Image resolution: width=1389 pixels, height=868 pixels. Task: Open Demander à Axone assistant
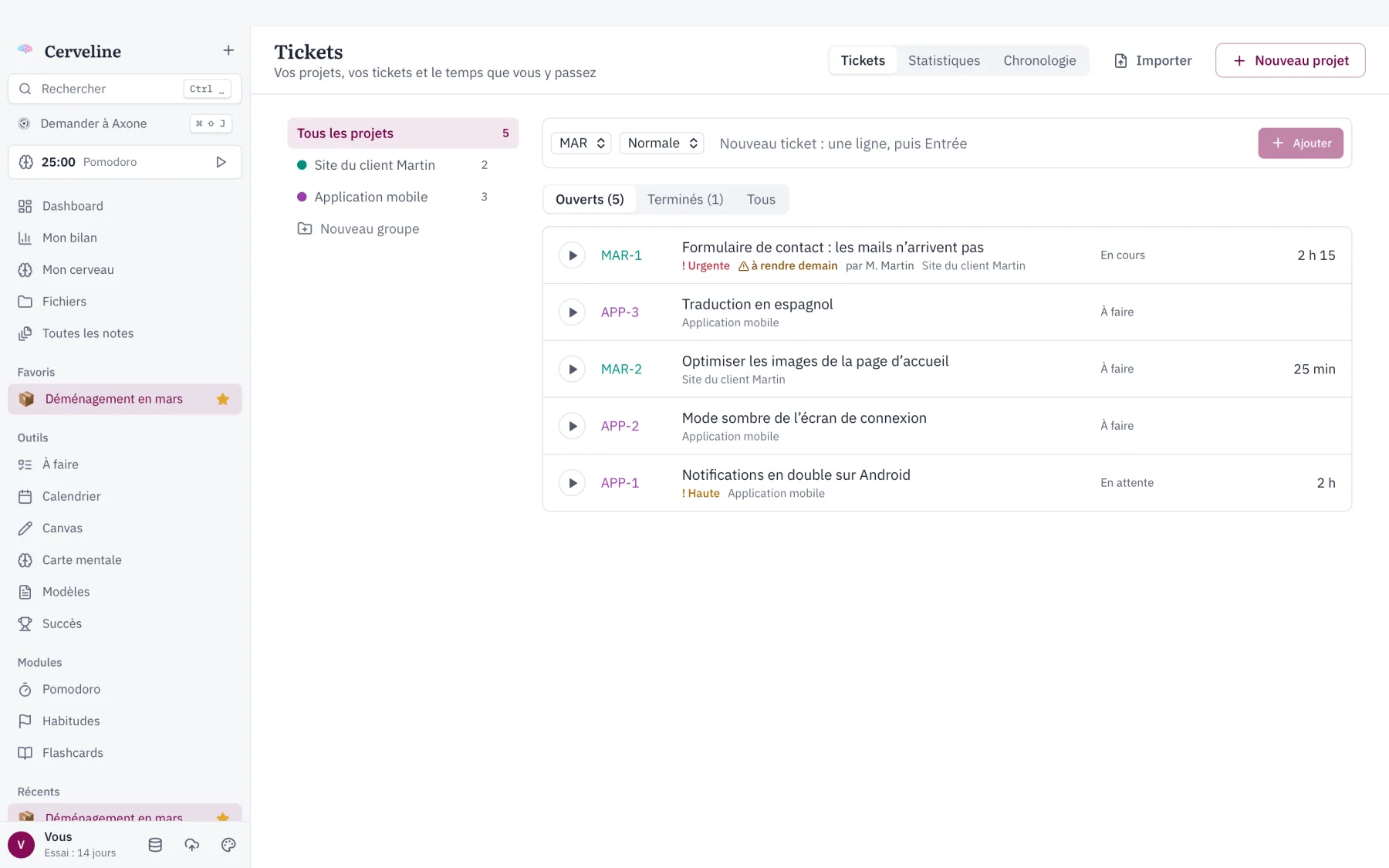[125, 123]
